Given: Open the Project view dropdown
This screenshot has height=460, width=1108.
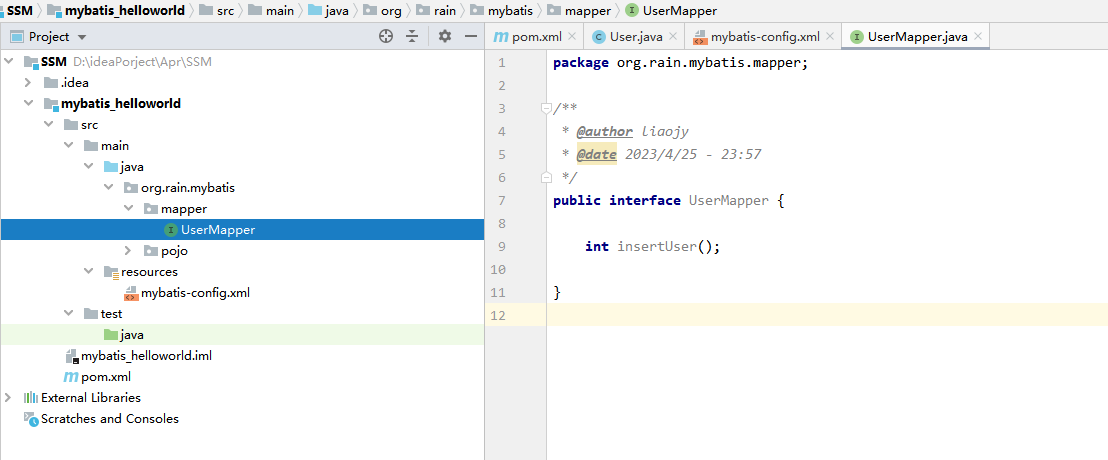Looking at the screenshot, I should coord(81,37).
